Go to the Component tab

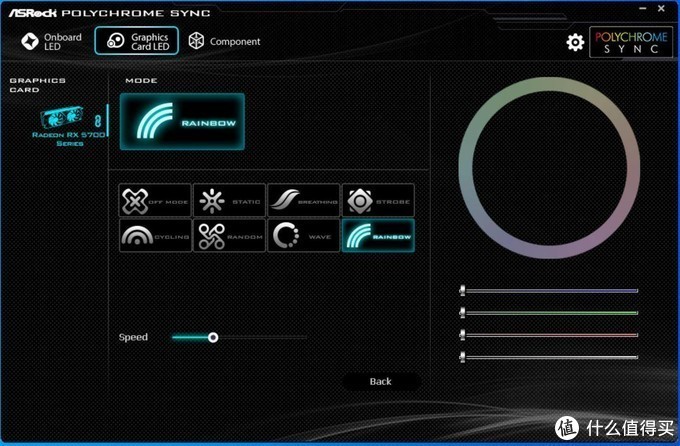(x=224, y=42)
